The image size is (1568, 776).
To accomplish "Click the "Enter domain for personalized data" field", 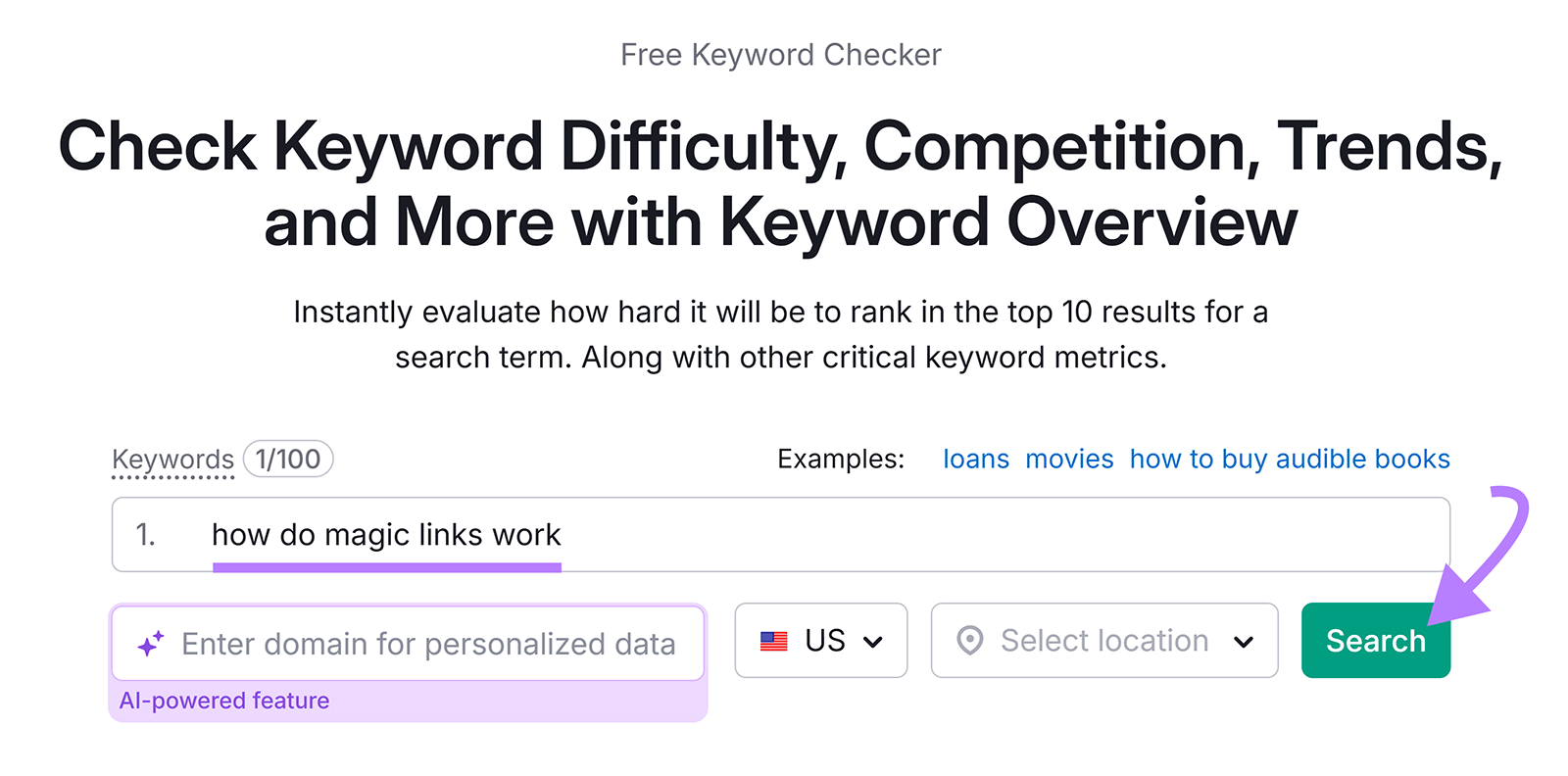I will coord(428,643).
